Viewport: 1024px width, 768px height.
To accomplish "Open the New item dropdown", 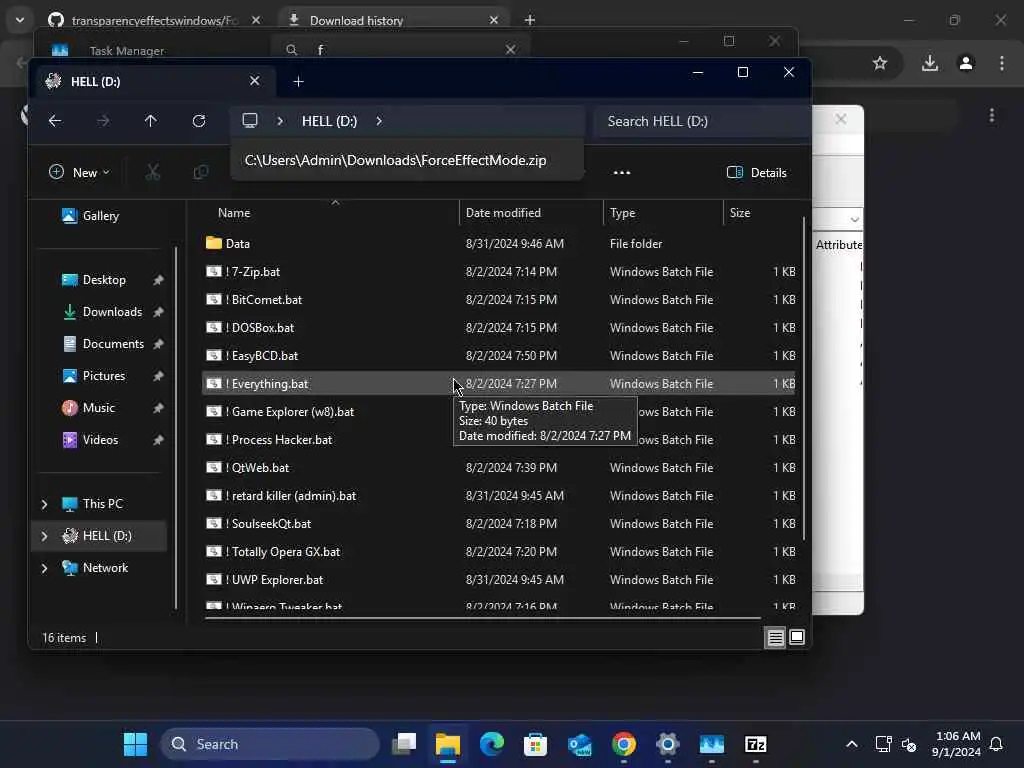I will [79, 172].
